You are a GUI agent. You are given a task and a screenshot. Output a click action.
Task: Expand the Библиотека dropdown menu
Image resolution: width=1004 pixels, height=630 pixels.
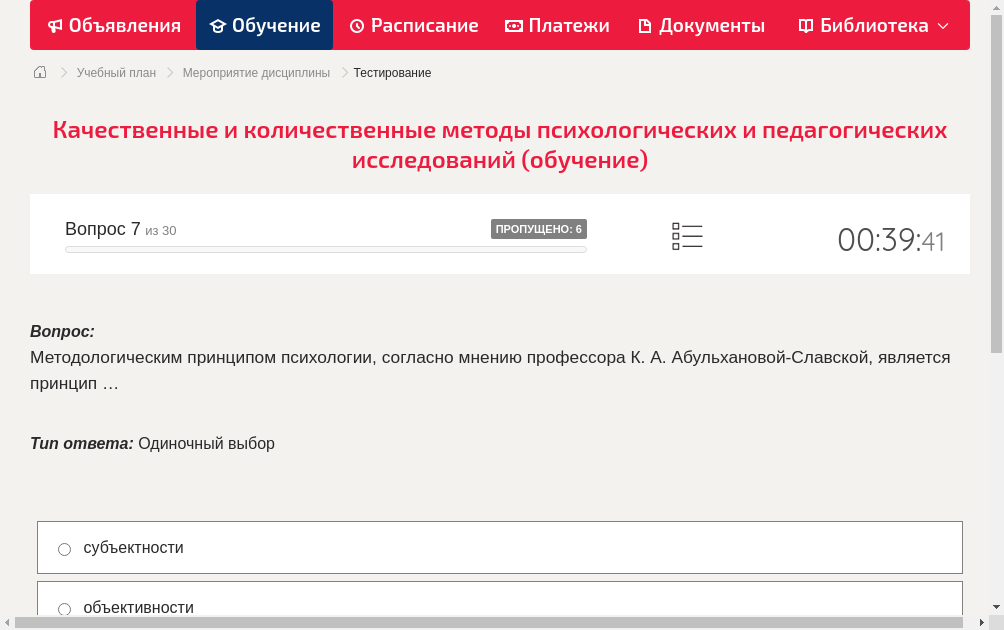pyautogui.click(x=941, y=25)
